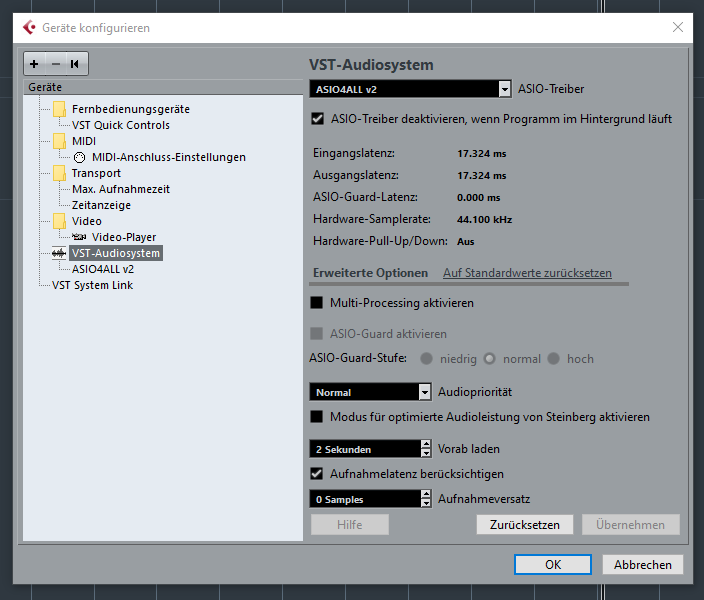Click the MIDI folder icon

click(x=59, y=141)
